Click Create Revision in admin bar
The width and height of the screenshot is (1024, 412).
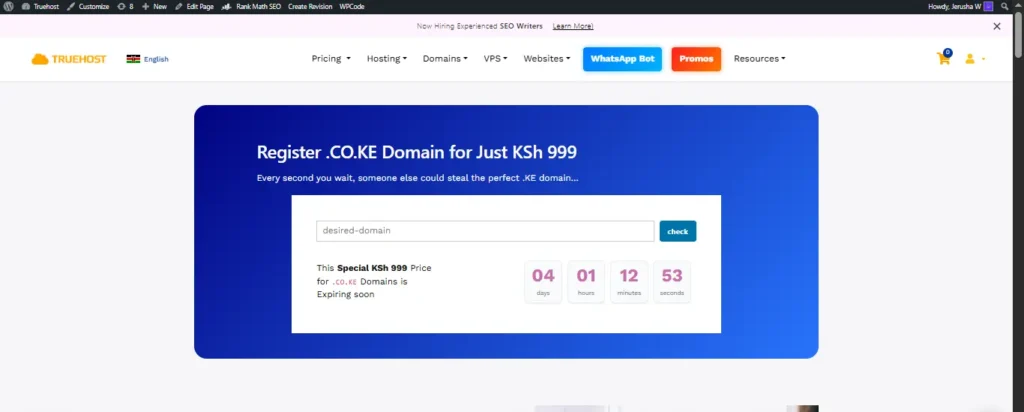tap(310, 7)
